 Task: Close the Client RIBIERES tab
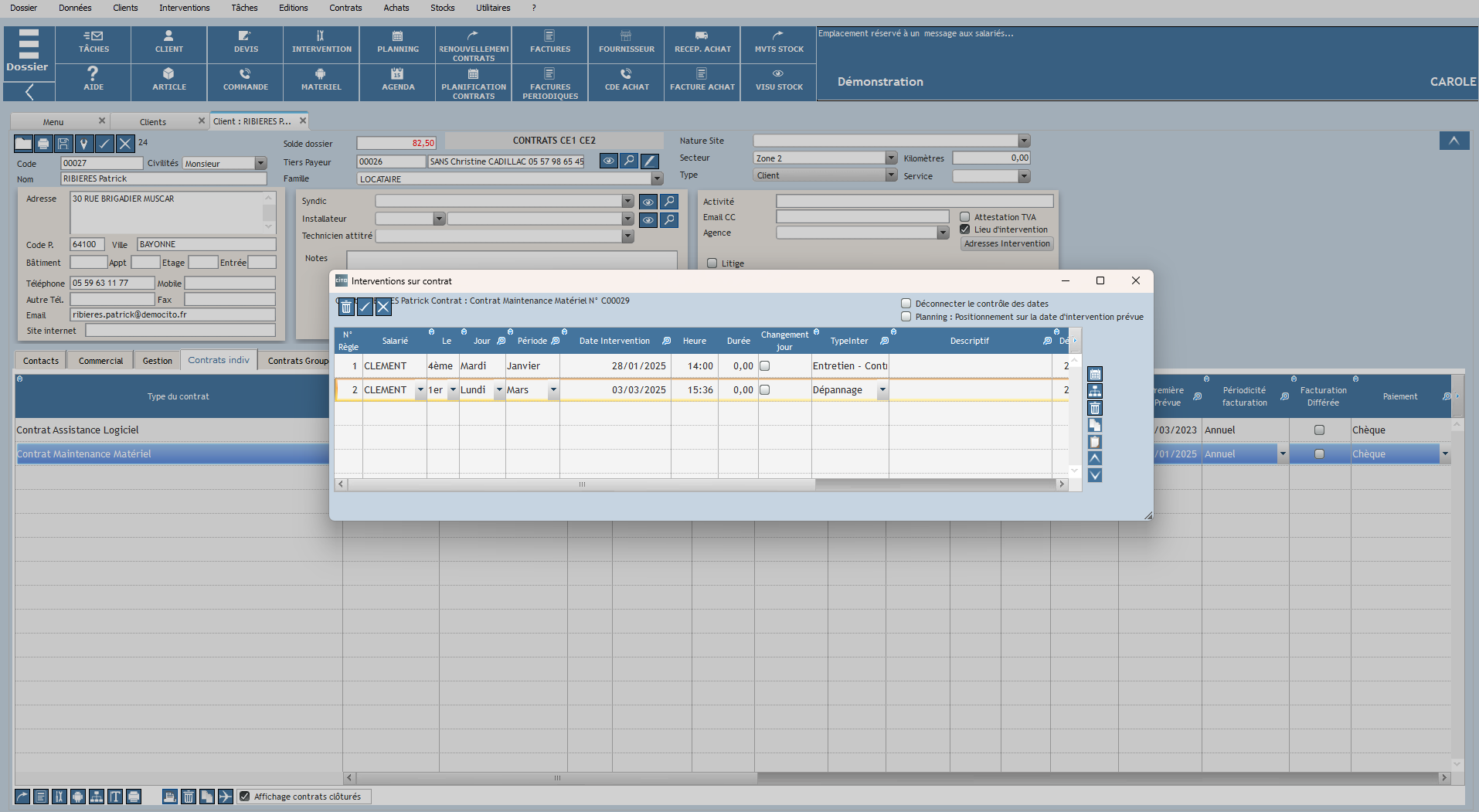[x=303, y=121]
